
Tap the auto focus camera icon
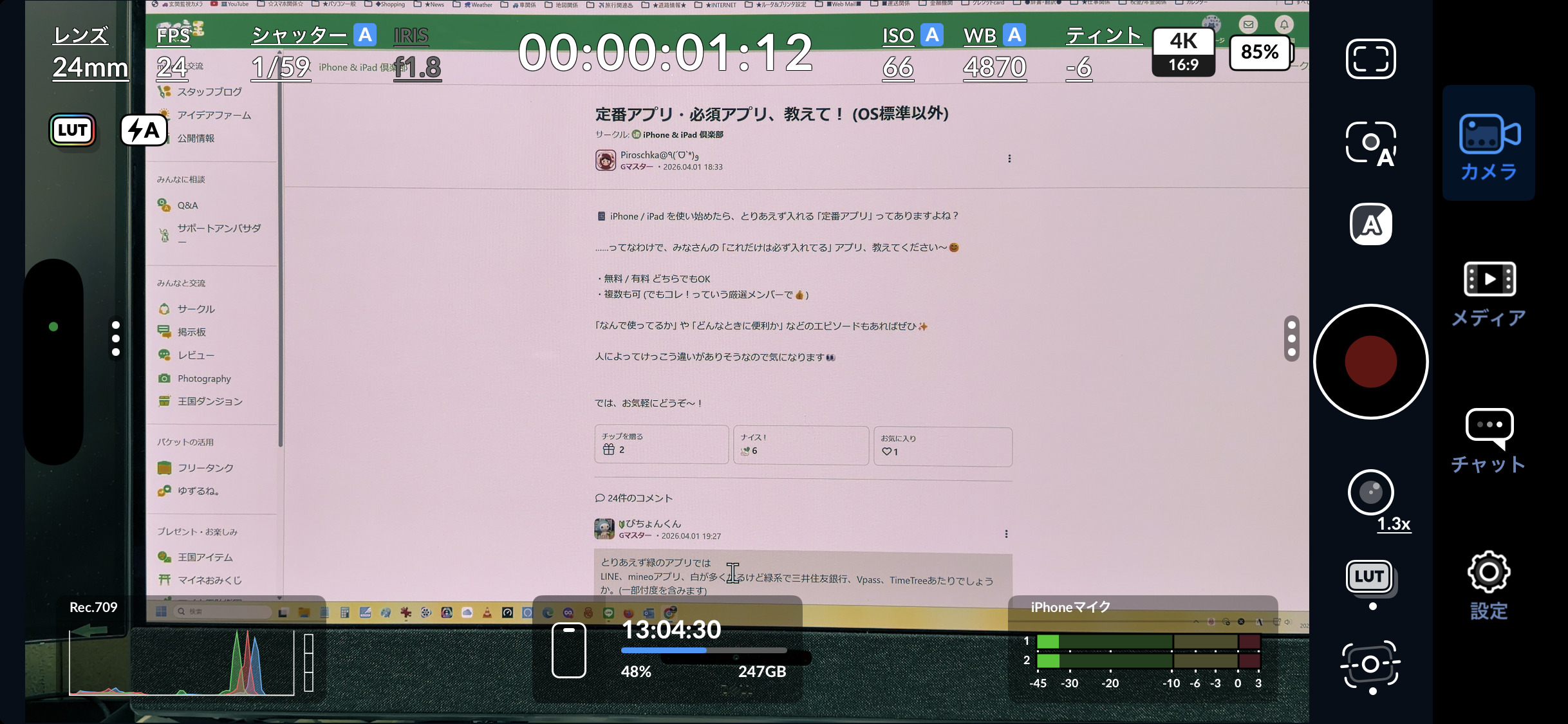point(1370,144)
